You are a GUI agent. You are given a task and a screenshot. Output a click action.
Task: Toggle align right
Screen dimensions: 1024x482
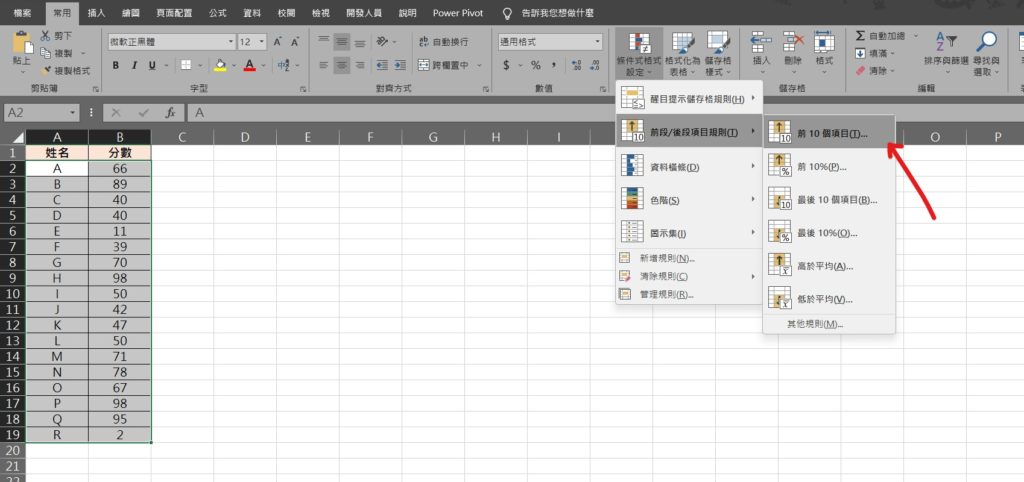[360, 65]
